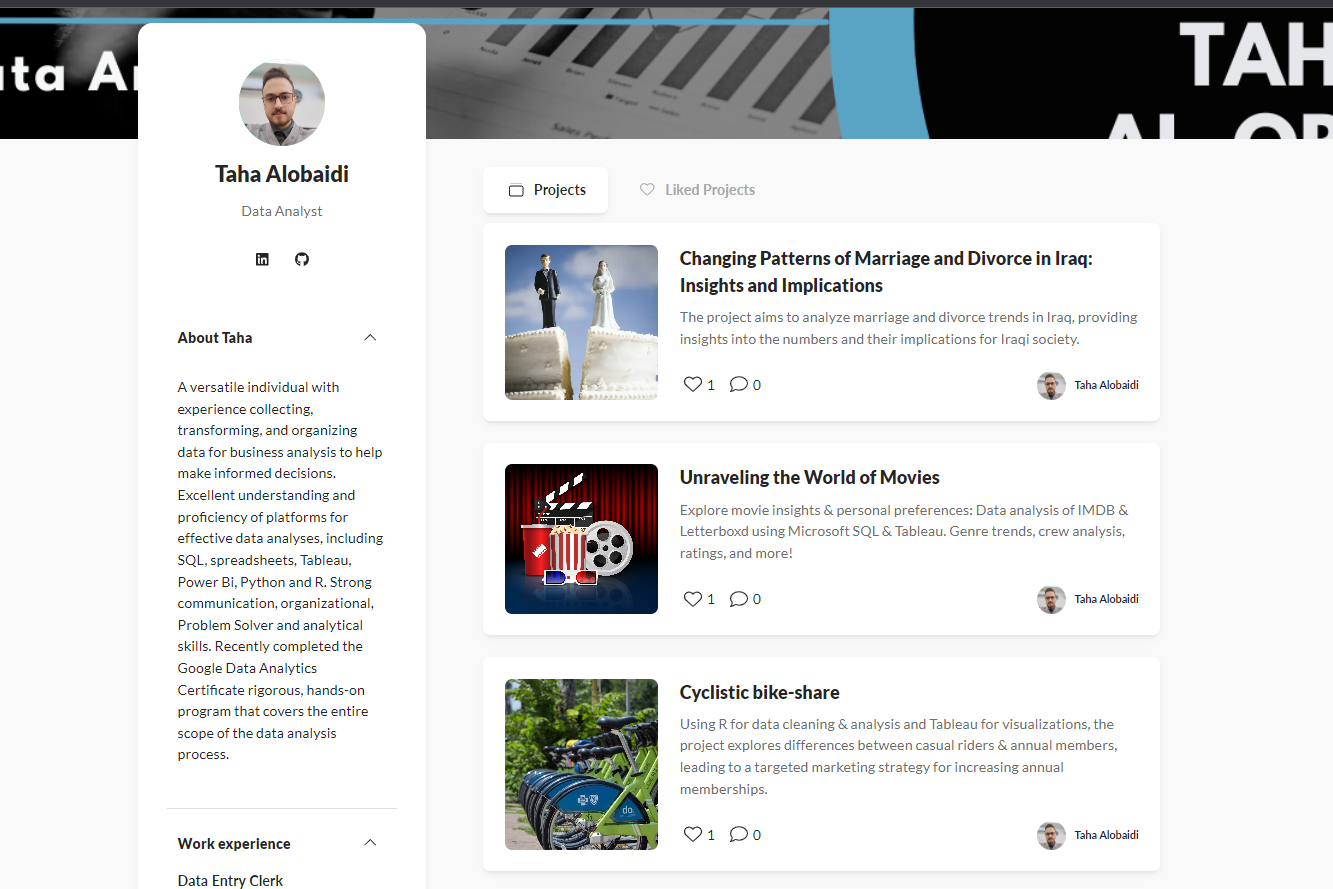Like the Cyclistic bike-share project heart
The width and height of the screenshot is (1333, 889).
click(x=692, y=834)
